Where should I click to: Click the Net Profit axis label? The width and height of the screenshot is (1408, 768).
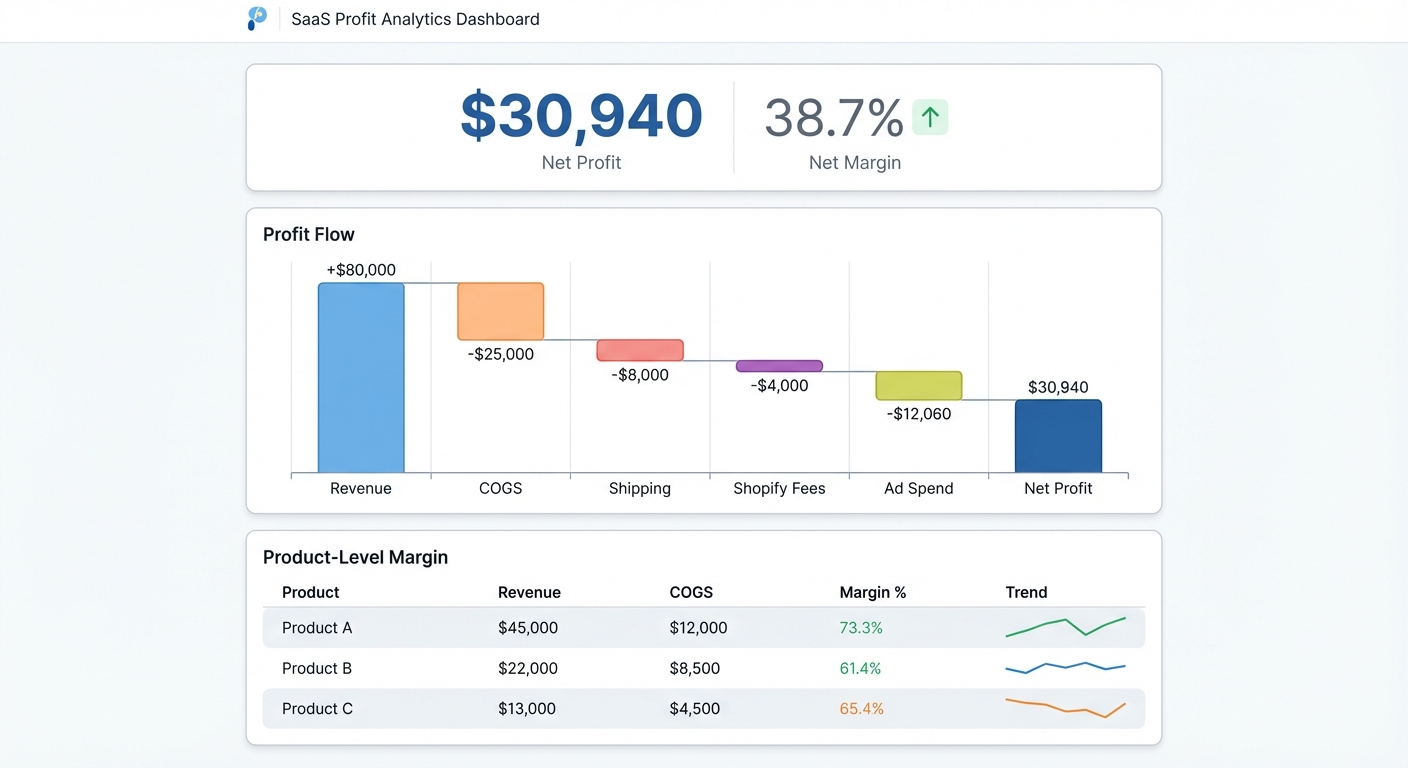point(1058,488)
